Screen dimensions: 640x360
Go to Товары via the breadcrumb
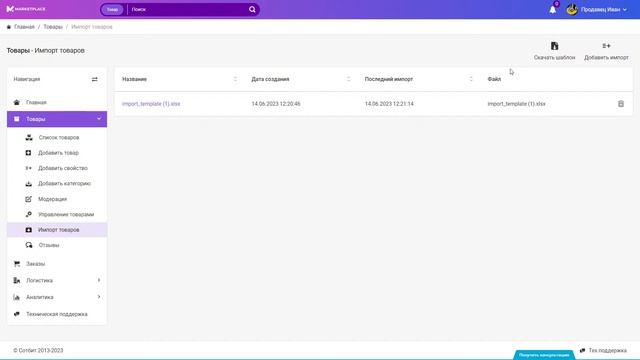point(53,27)
